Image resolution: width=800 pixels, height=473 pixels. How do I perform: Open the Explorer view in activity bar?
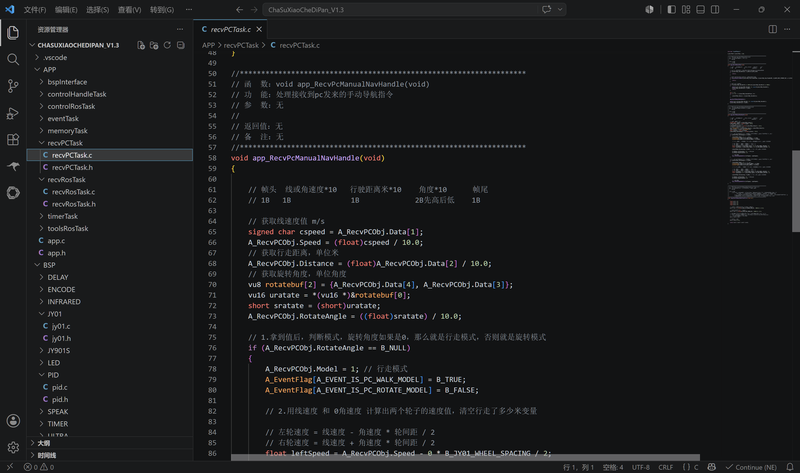point(13,33)
